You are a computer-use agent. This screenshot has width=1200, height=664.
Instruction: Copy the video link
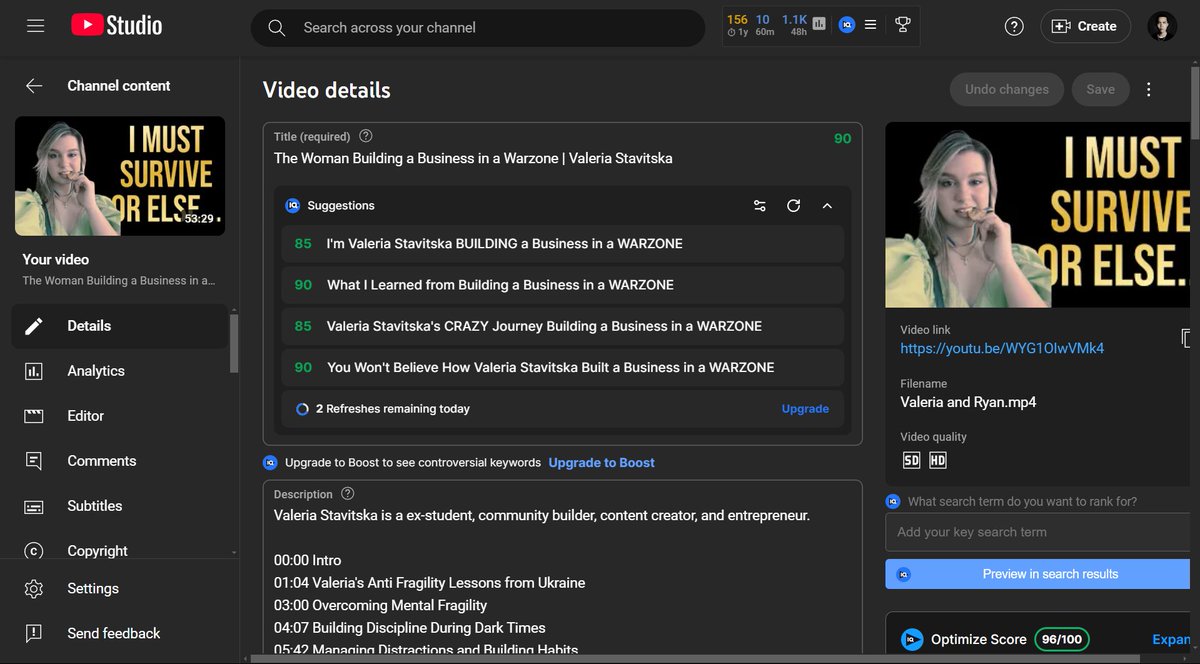point(1186,338)
